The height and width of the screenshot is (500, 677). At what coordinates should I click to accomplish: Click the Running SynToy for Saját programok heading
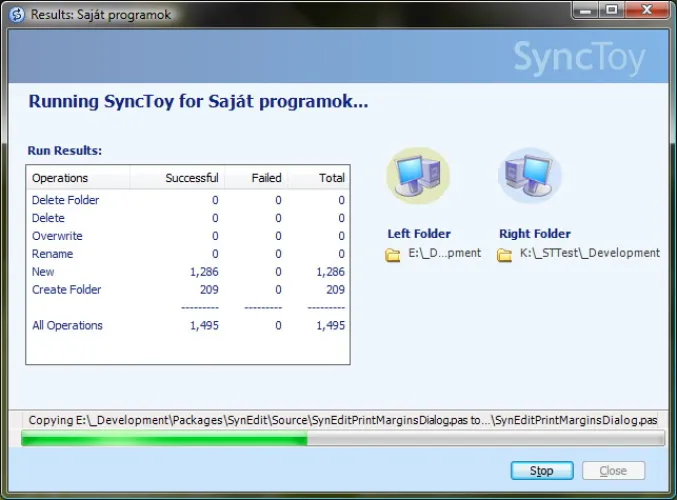tap(198, 102)
